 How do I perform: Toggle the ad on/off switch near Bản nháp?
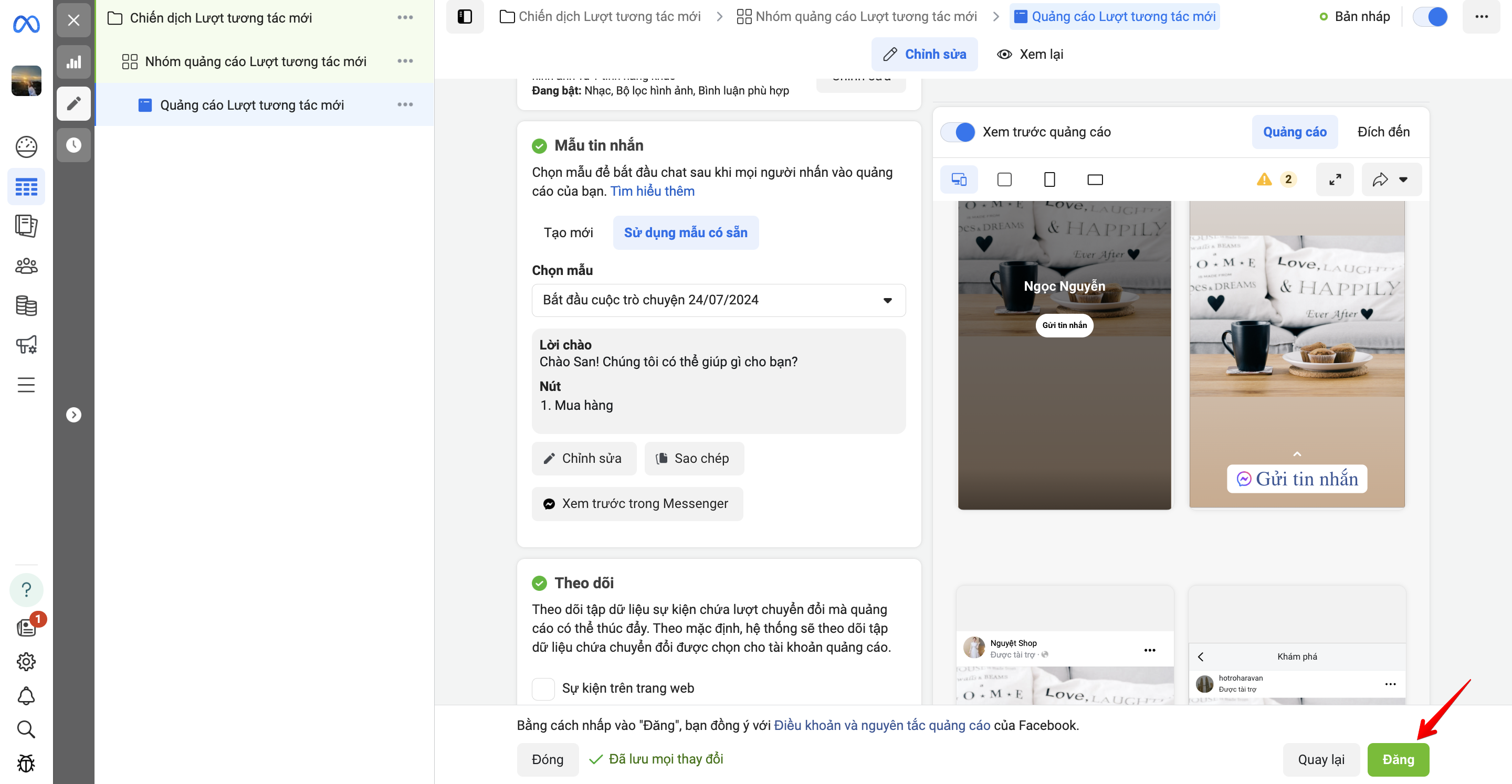[x=1431, y=16]
